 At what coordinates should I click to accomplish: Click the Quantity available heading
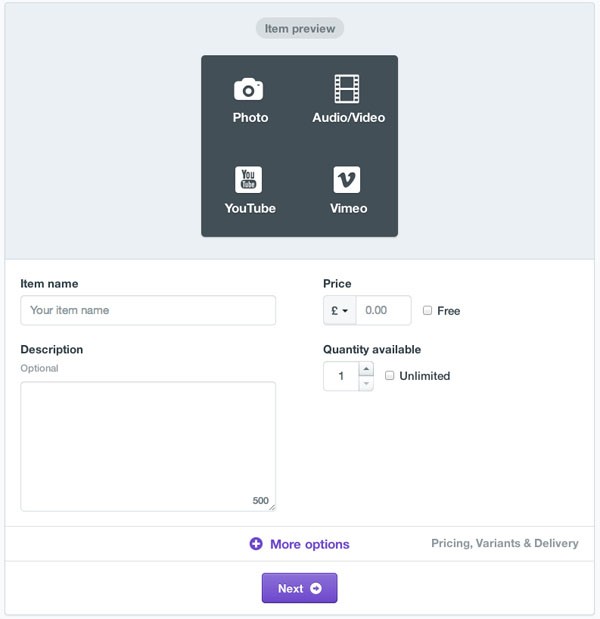(372, 349)
